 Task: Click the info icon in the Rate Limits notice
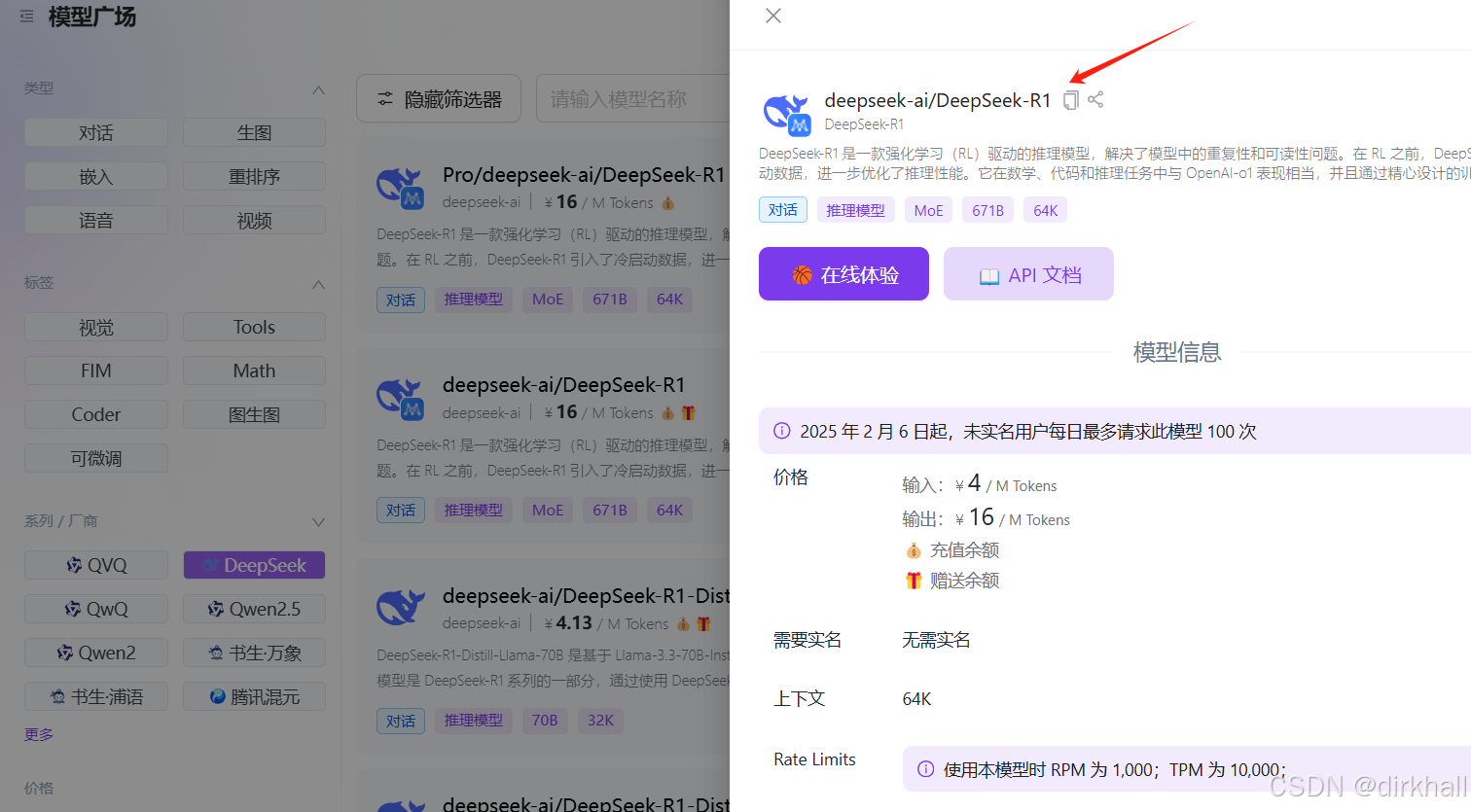click(x=925, y=769)
